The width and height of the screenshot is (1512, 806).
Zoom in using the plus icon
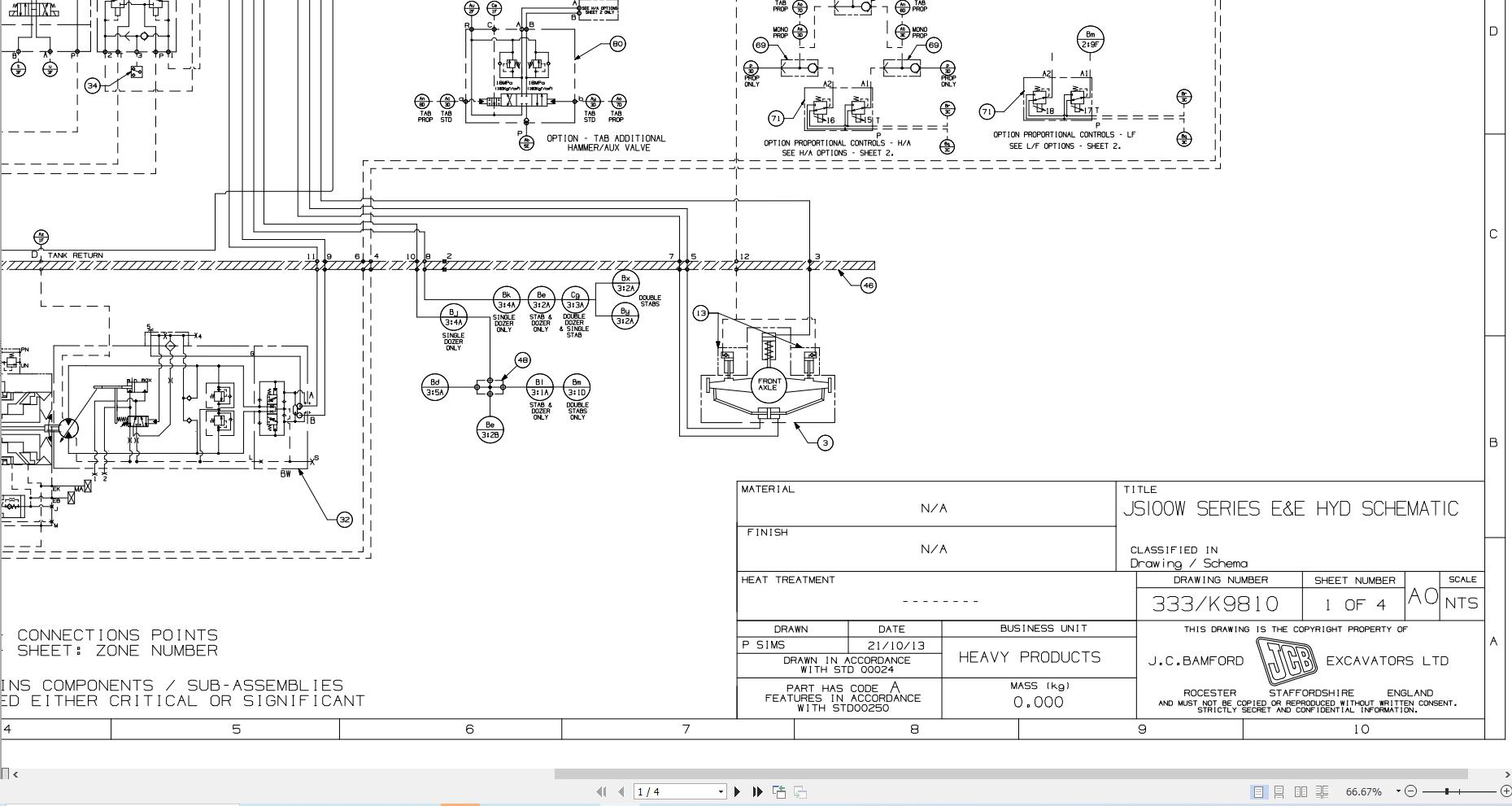click(1505, 791)
